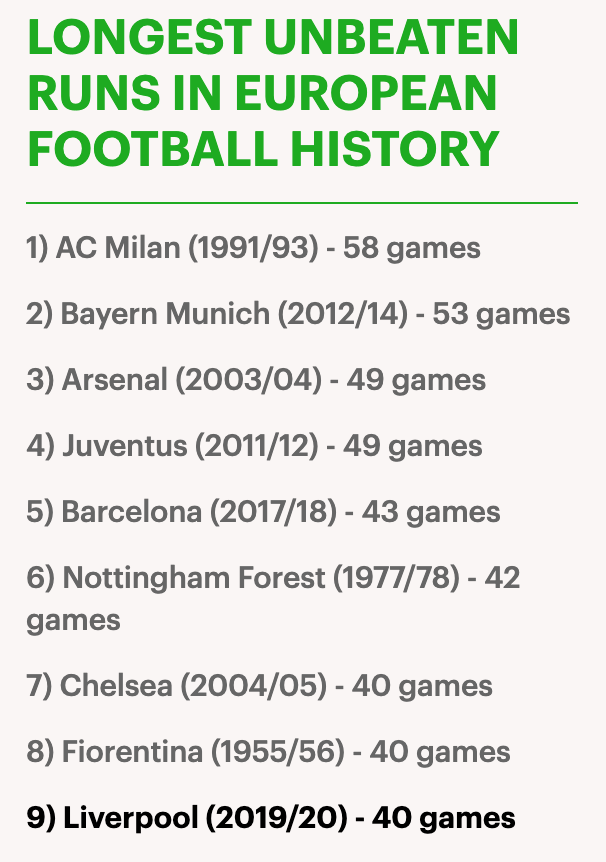Click the Fiorentina 1955/56 entry
Screen dimensions: 606x862
pyautogui.click(x=268, y=753)
